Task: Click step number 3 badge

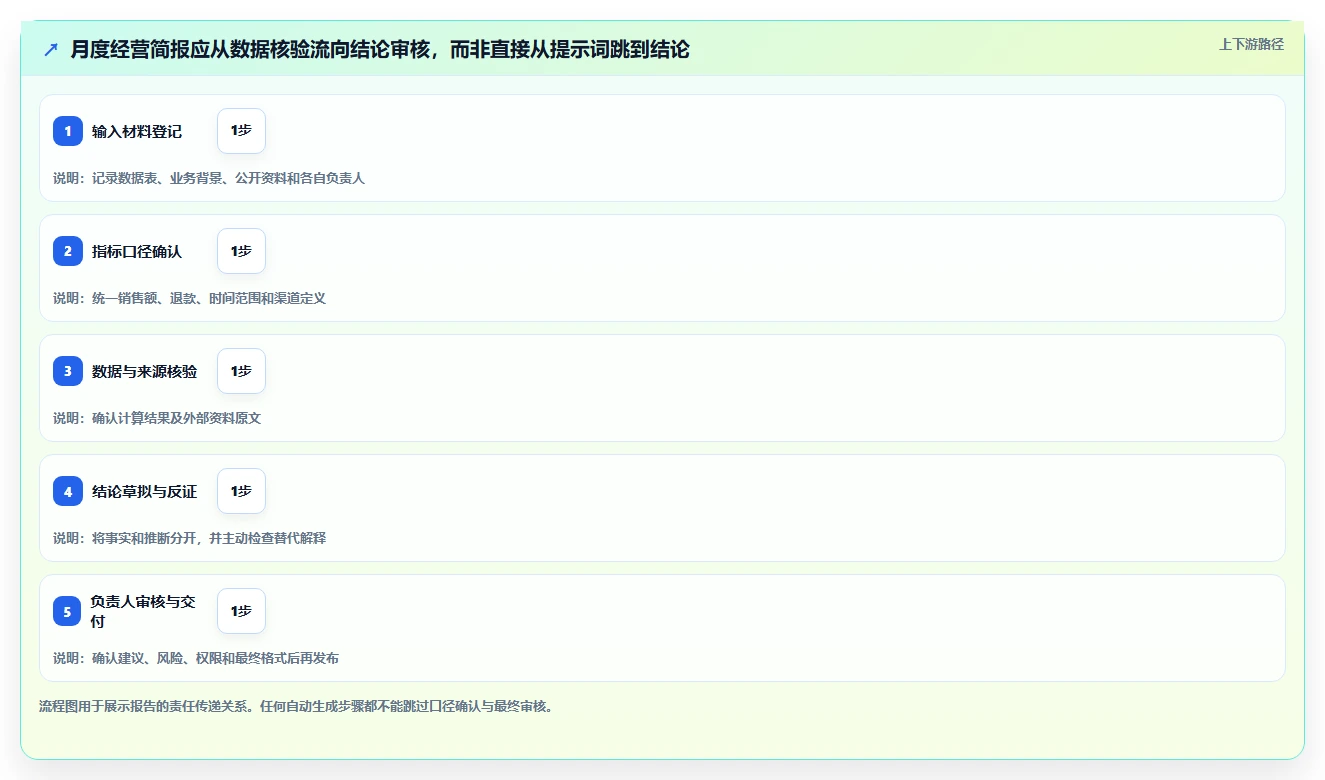Action: [x=68, y=371]
